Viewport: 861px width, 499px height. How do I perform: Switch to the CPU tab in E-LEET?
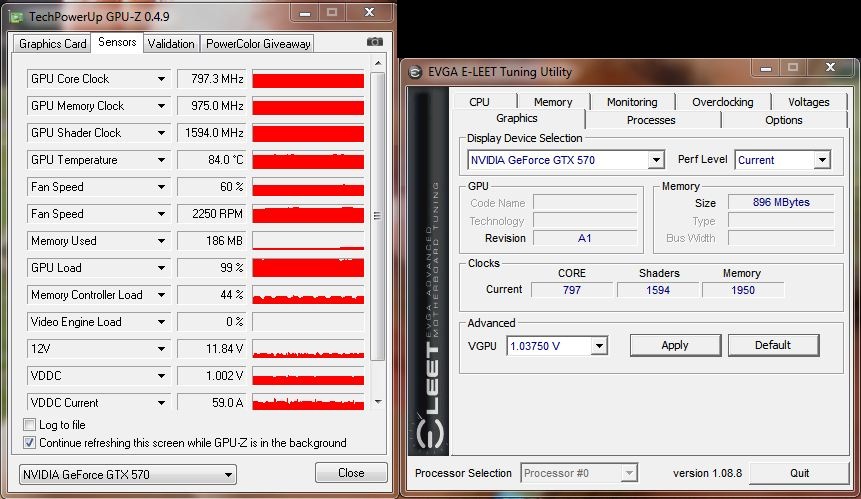[479, 102]
